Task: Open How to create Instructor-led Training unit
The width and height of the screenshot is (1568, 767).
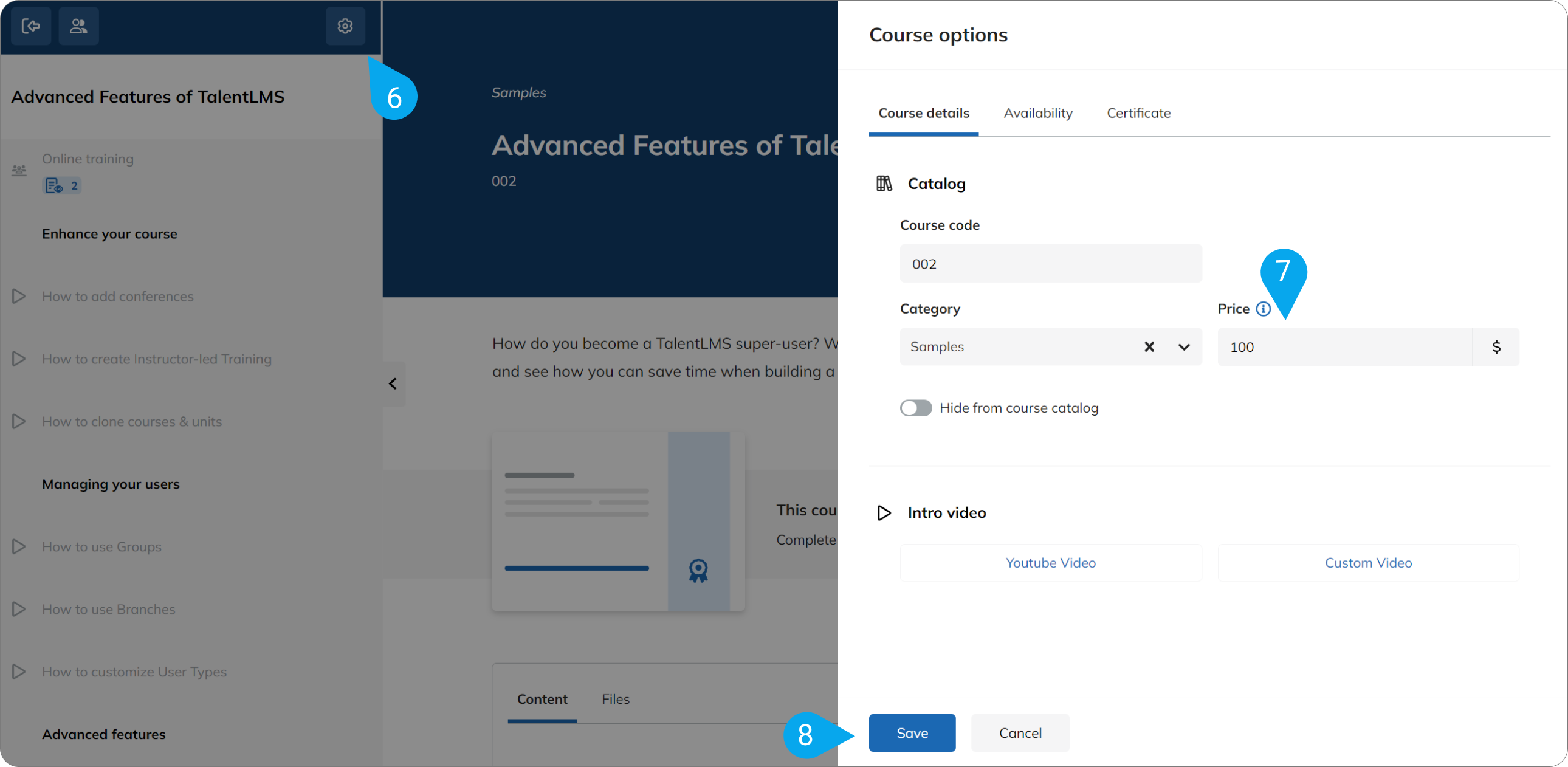Action: pos(156,359)
